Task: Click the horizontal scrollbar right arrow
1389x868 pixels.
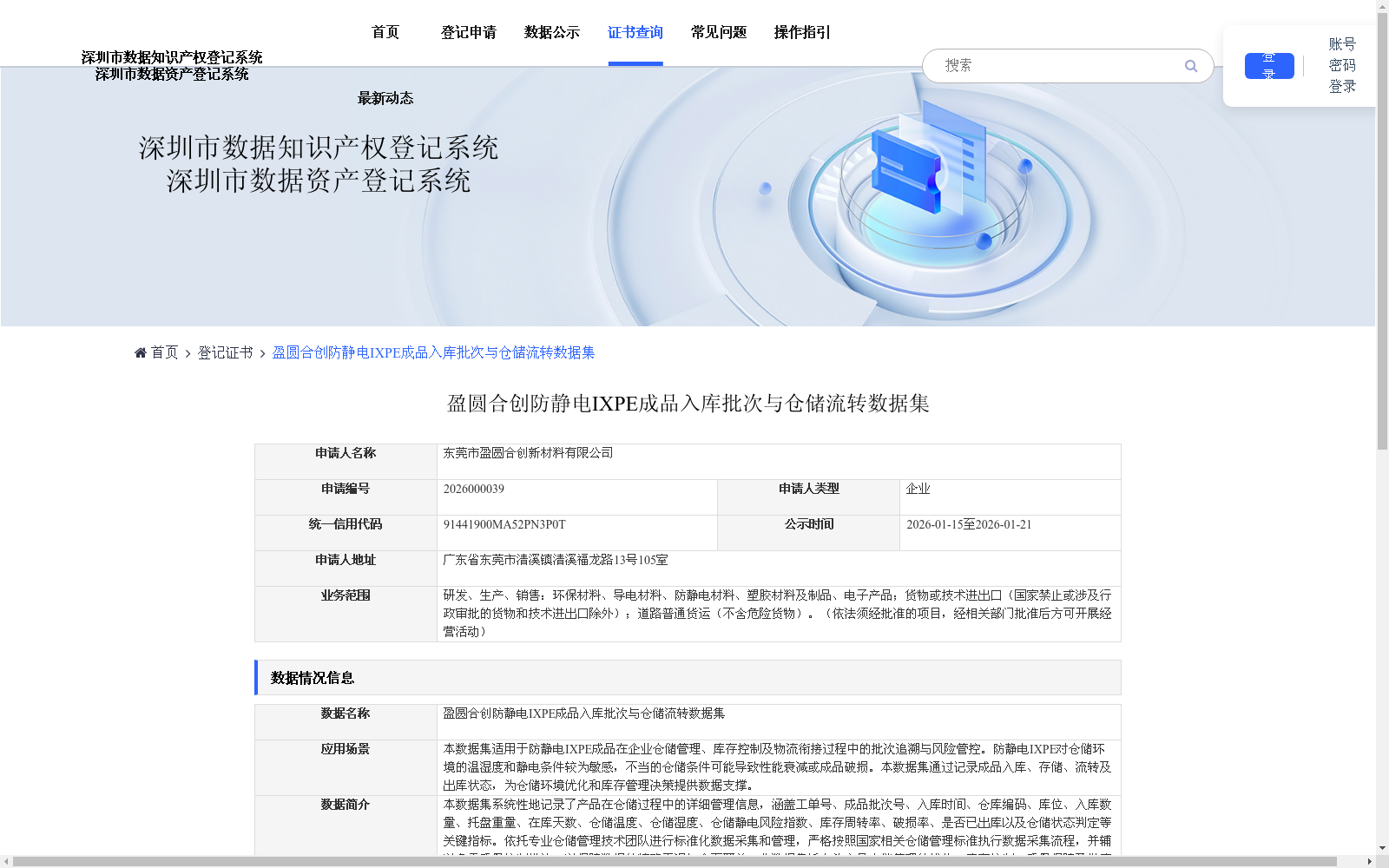Action: (1369, 862)
